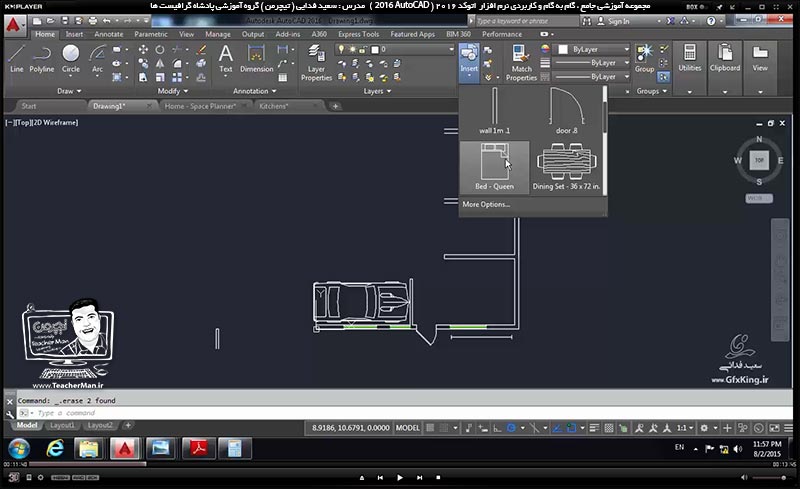Click the Insert block button
Viewport: 800px width, 489px height.
coord(469,63)
